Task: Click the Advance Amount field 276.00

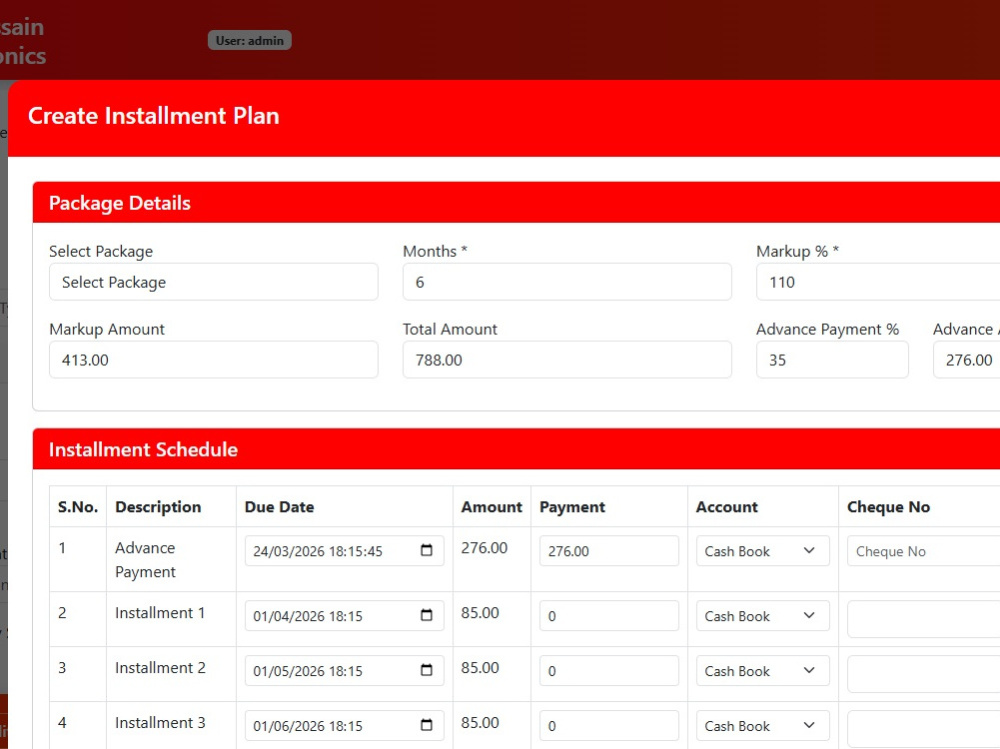Action: 966,360
